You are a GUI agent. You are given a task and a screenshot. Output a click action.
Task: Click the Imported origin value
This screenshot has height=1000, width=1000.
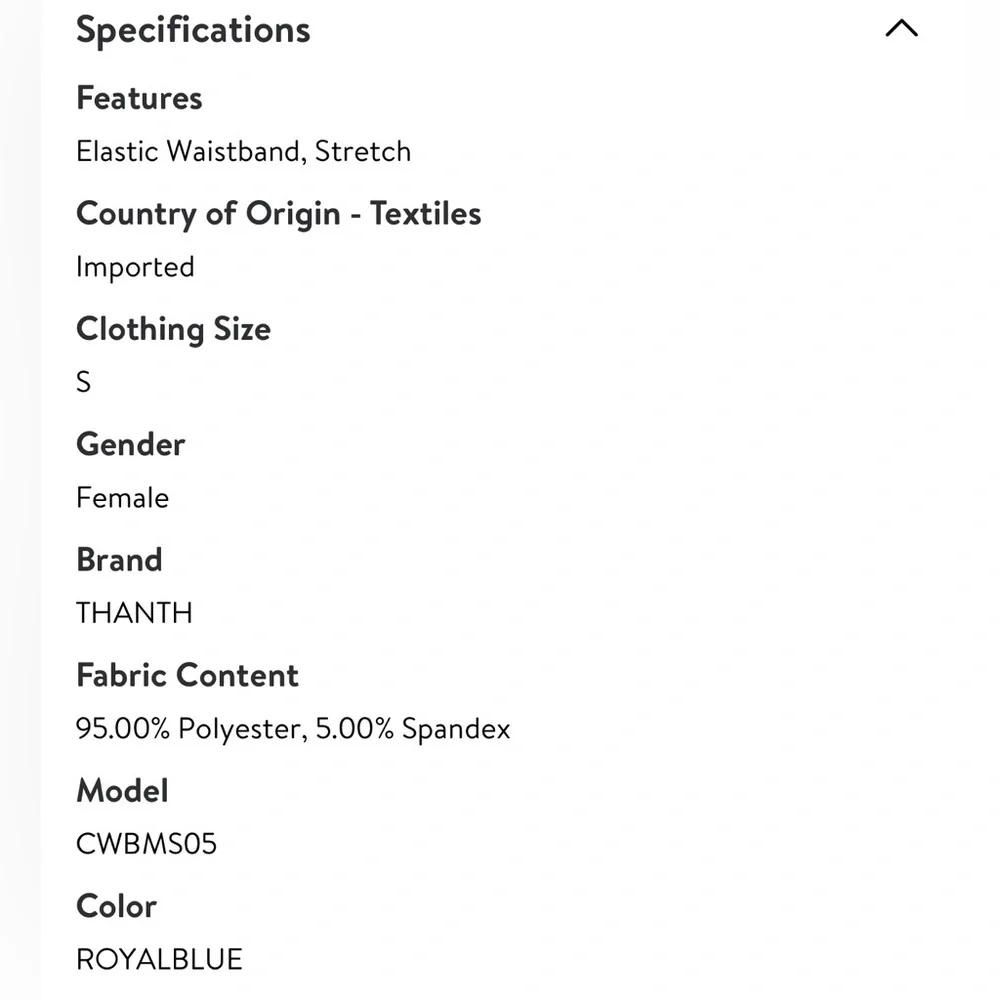(x=135, y=267)
